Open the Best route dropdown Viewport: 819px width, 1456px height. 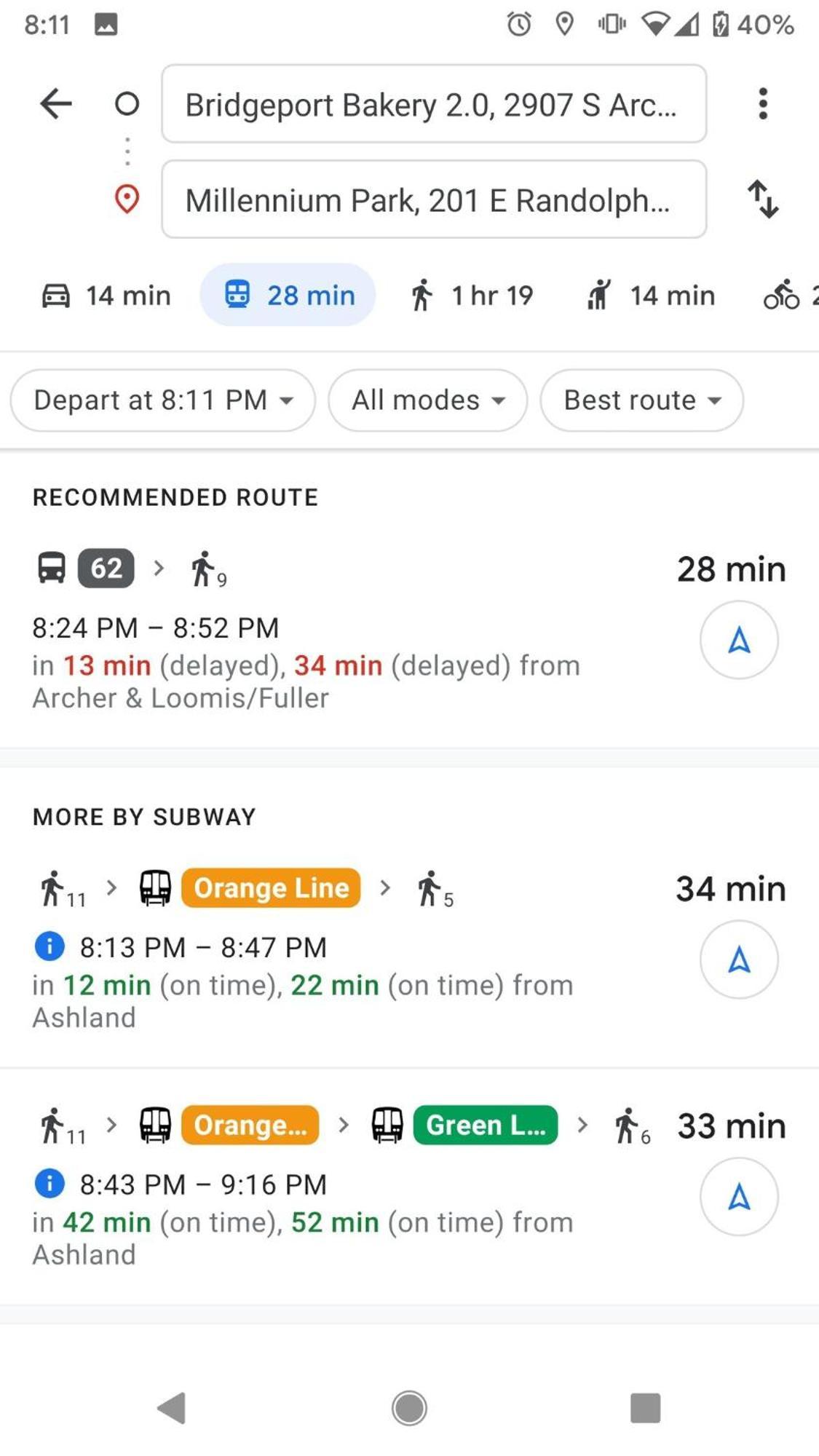point(642,400)
